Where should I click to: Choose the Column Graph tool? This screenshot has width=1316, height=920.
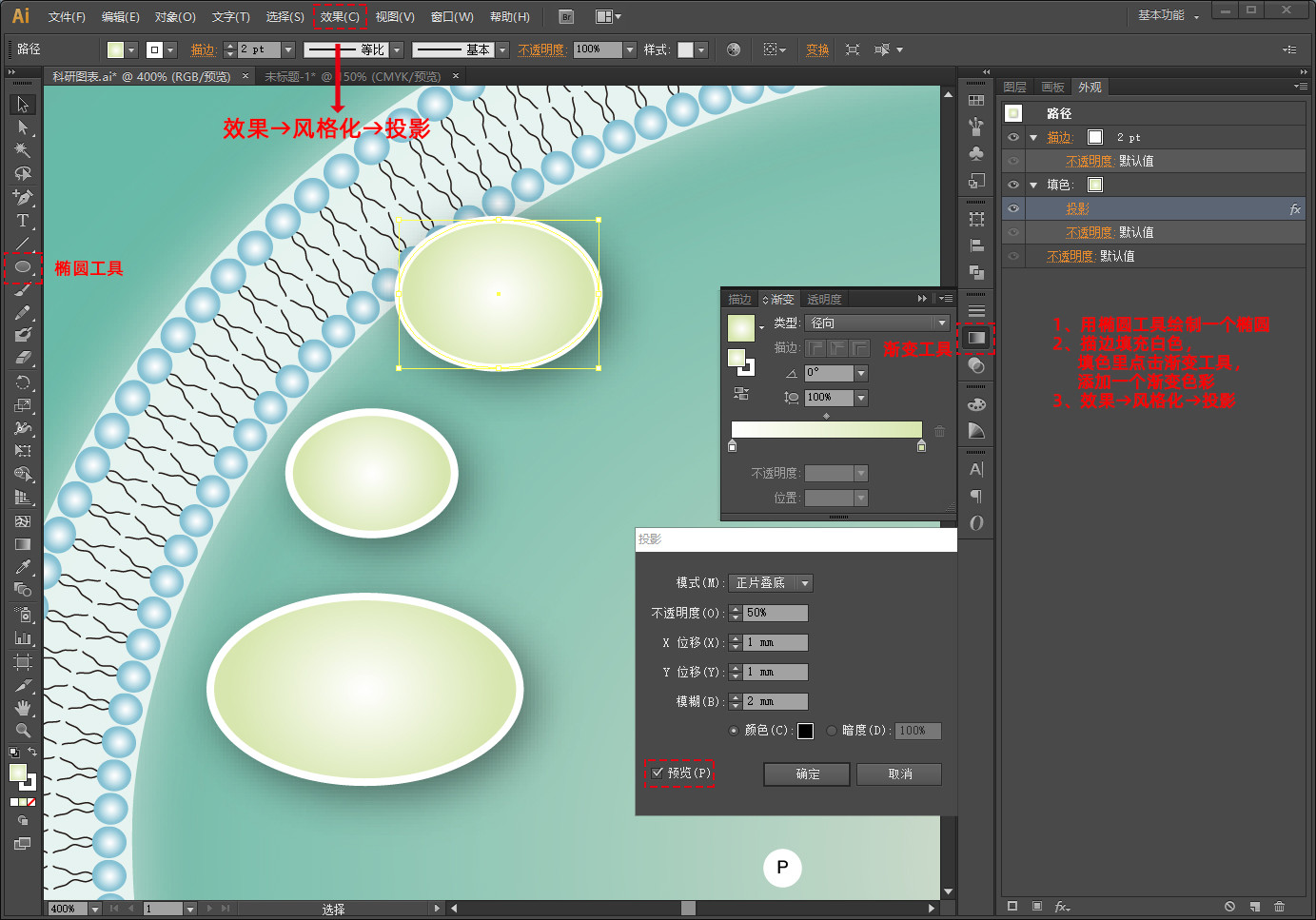[23, 637]
